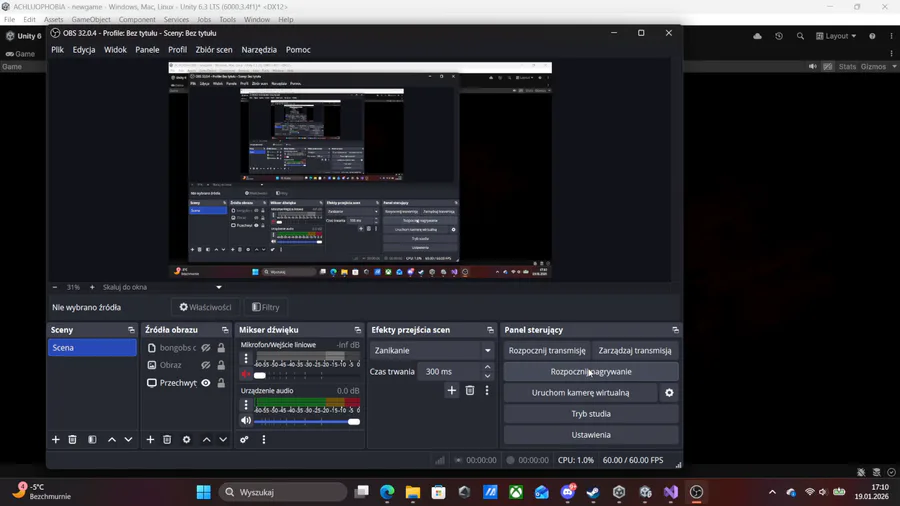Click Rozpocznij transmisję button
Viewport: 900px width, 506px height.
pos(547,351)
